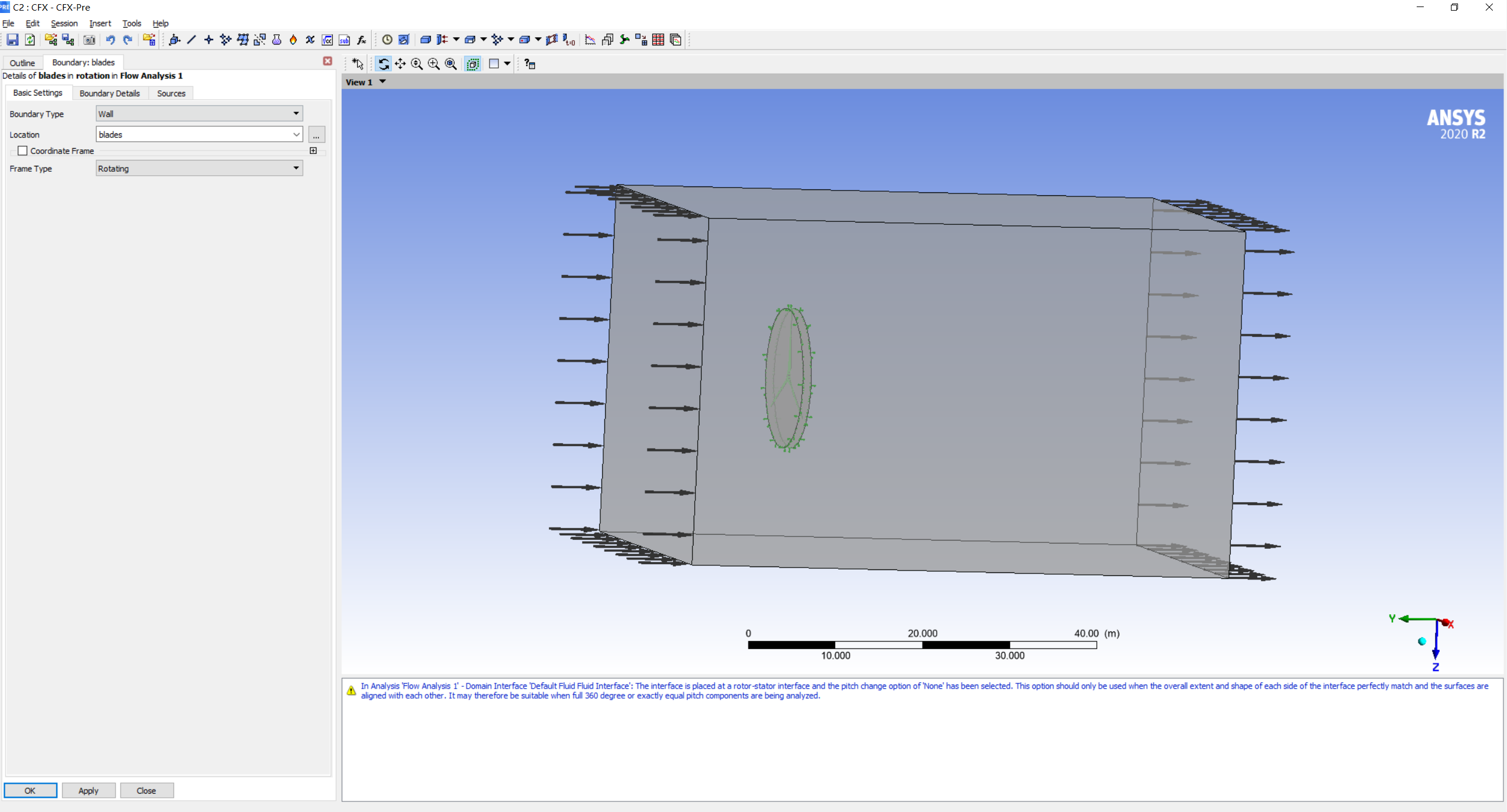Click the Global Initialization t=0 icon
1507x812 pixels.
point(569,40)
